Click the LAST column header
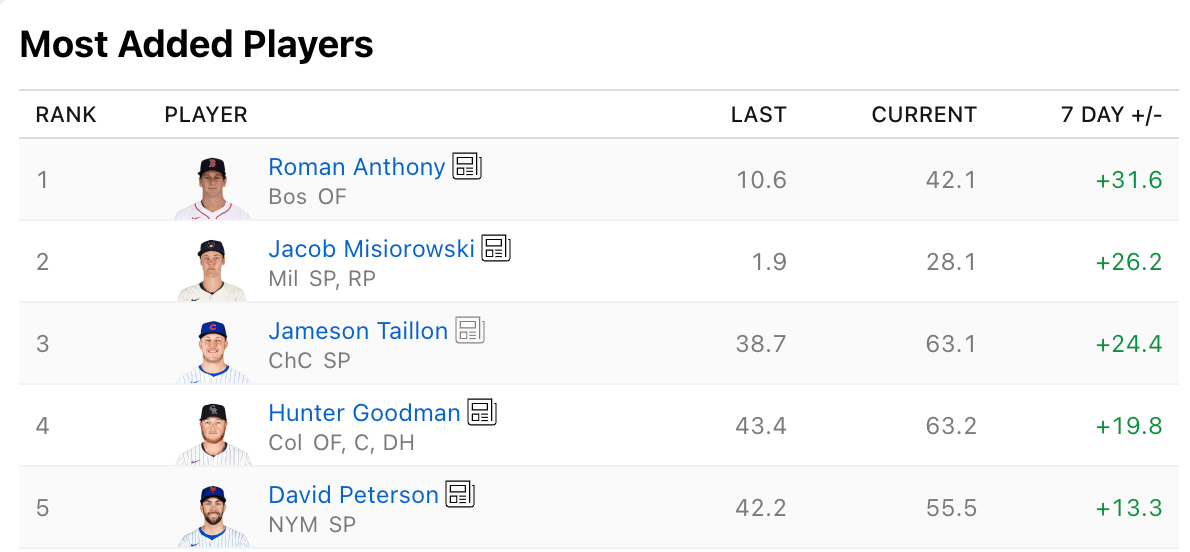 (x=758, y=115)
